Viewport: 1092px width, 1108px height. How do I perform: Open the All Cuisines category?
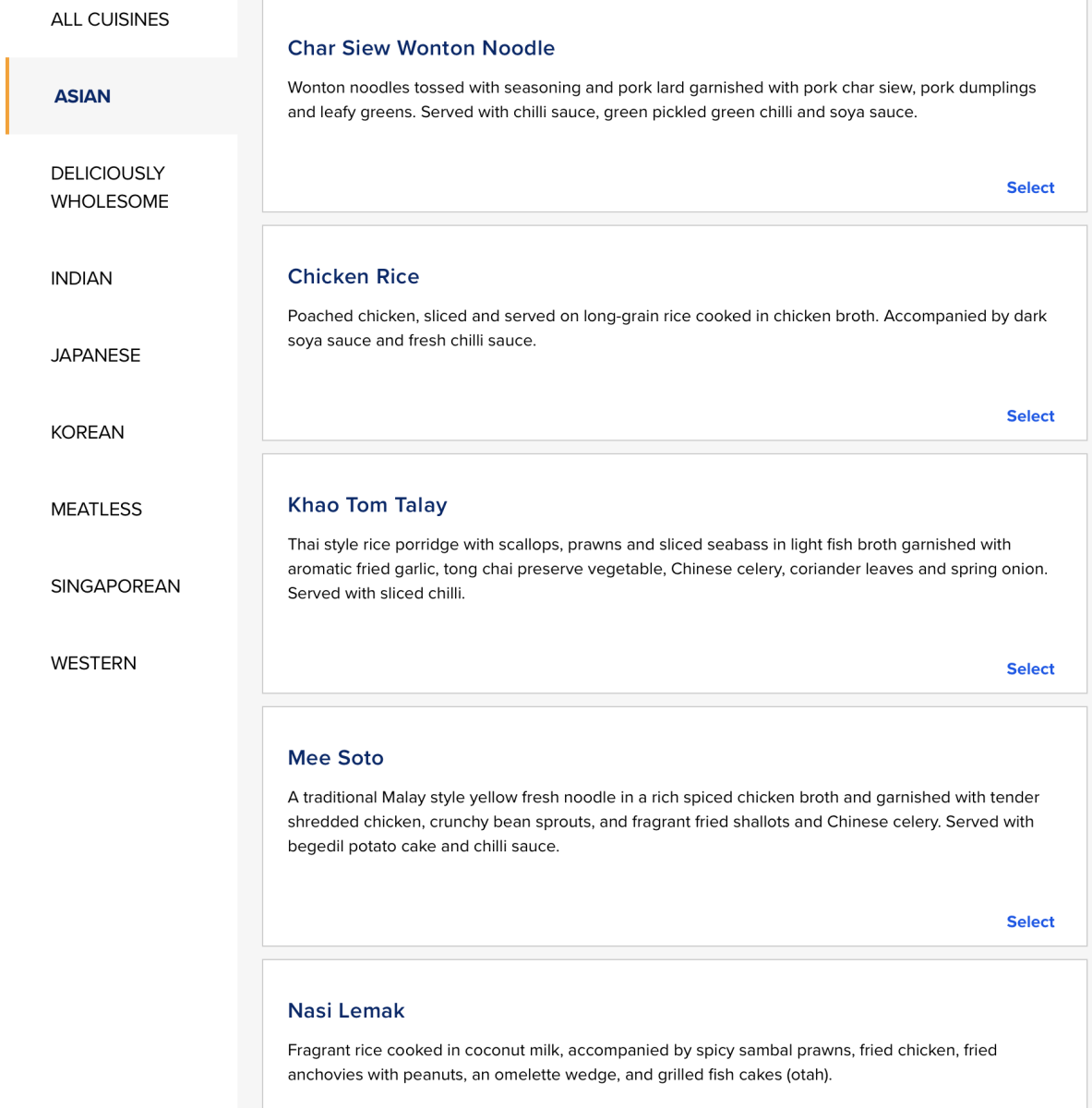pyautogui.click(x=110, y=19)
